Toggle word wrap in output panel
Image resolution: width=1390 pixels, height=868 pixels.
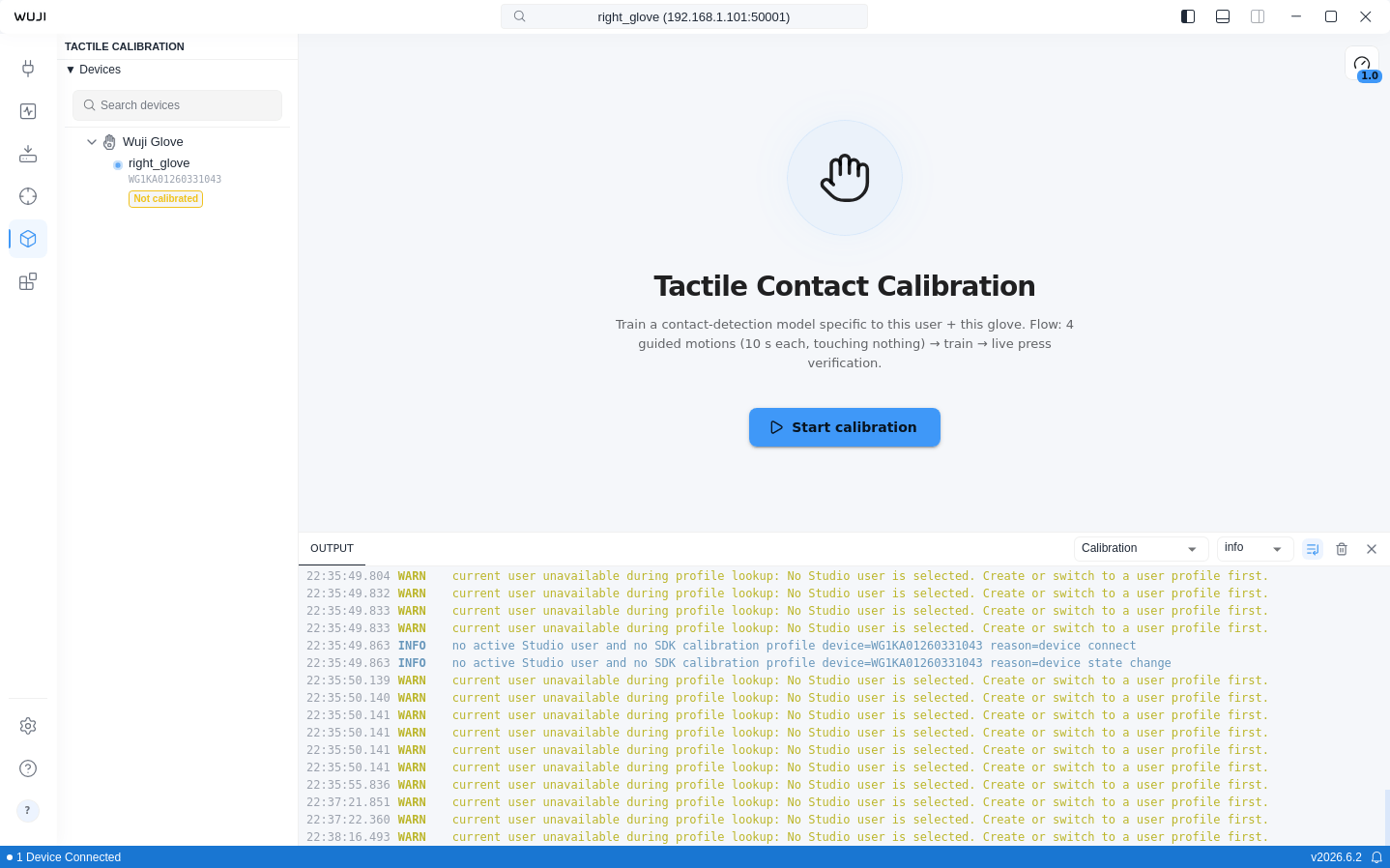click(1313, 549)
